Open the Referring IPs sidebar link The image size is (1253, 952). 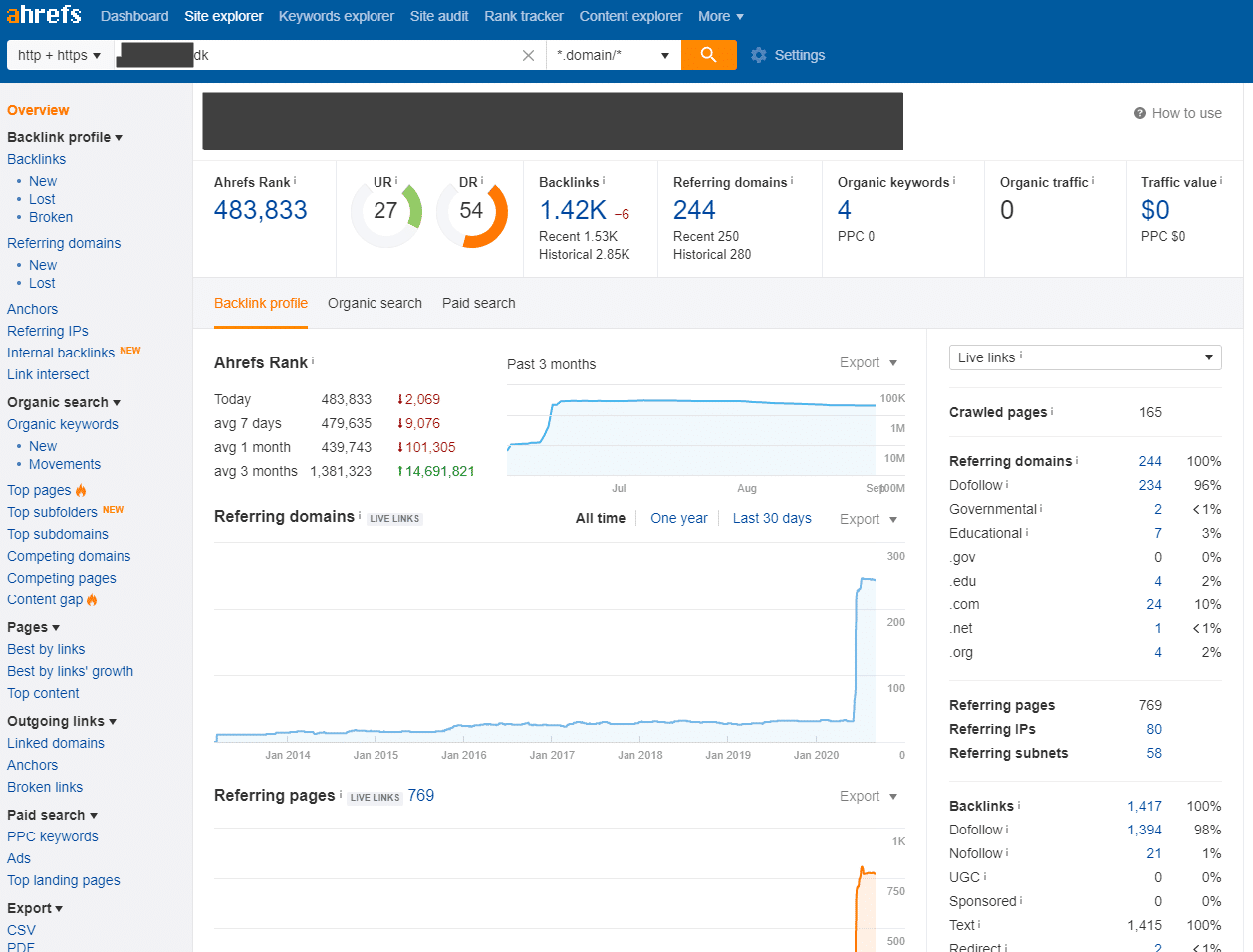(48, 331)
